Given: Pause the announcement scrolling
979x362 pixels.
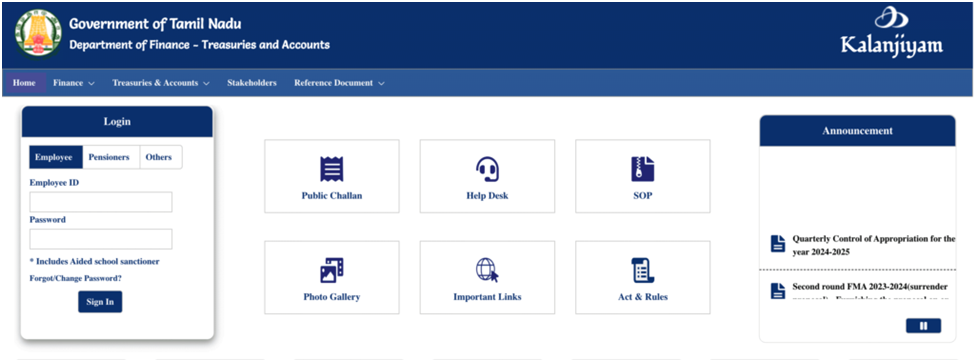Looking at the screenshot, I should coord(923,326).
